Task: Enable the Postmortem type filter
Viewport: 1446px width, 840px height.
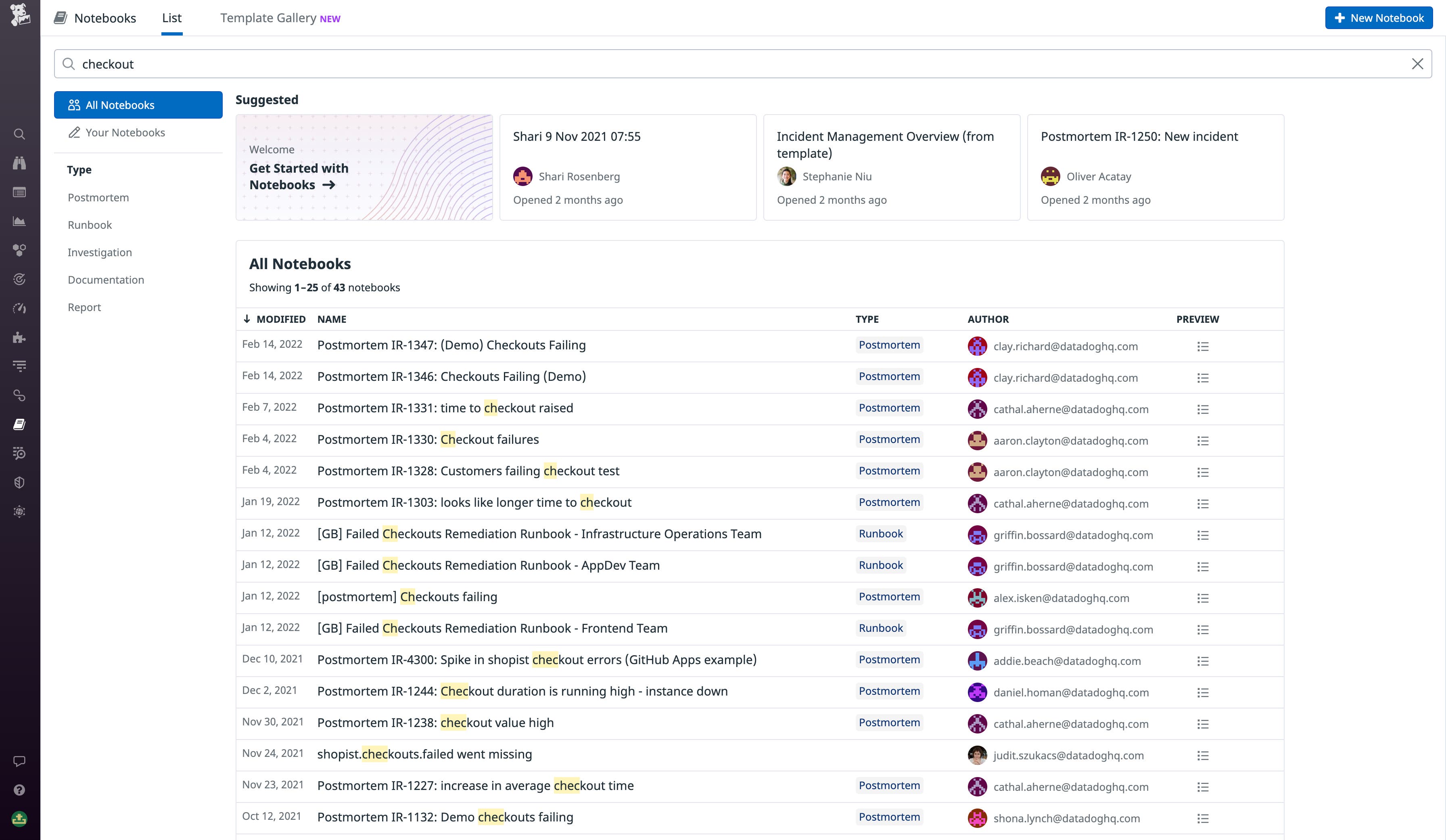Action: [x=98, y=197]
